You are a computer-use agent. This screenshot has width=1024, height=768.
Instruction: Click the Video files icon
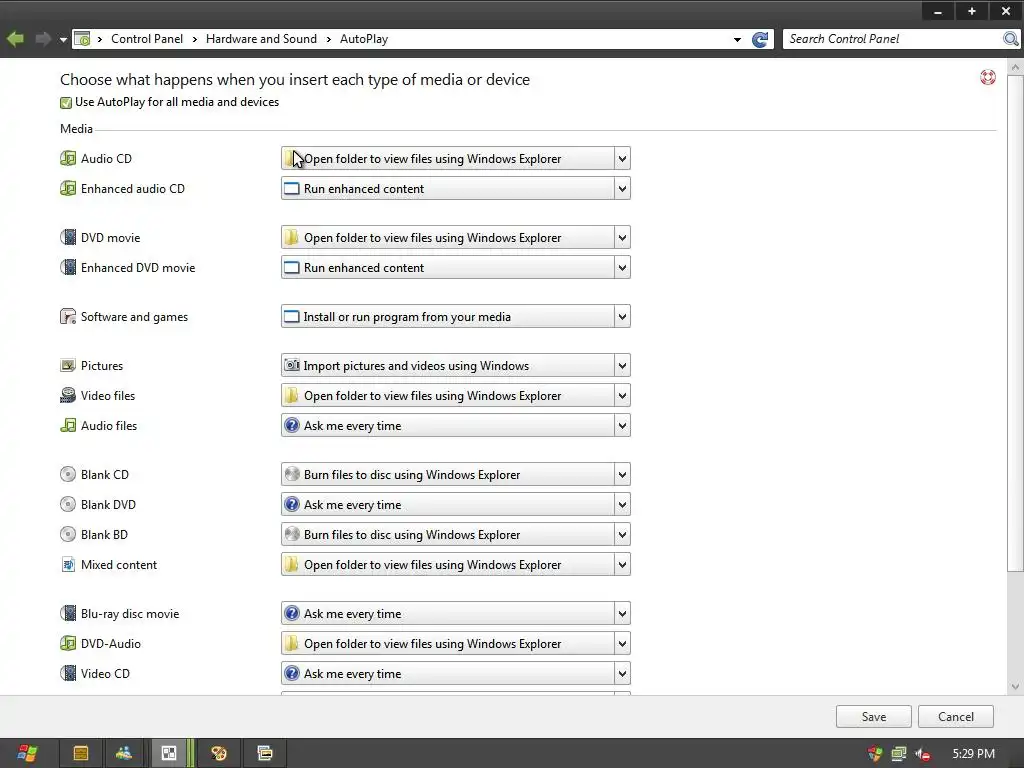pos(68,396)
